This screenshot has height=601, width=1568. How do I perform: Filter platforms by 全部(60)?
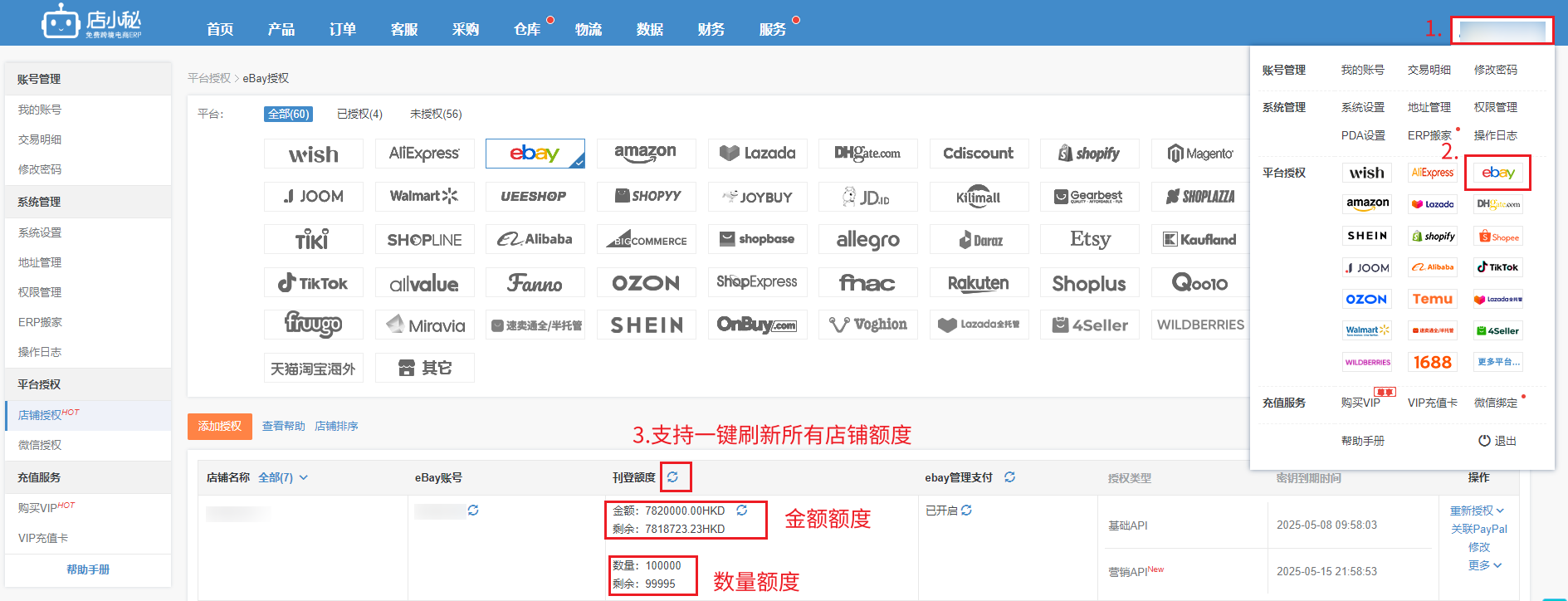click(288, 114)
